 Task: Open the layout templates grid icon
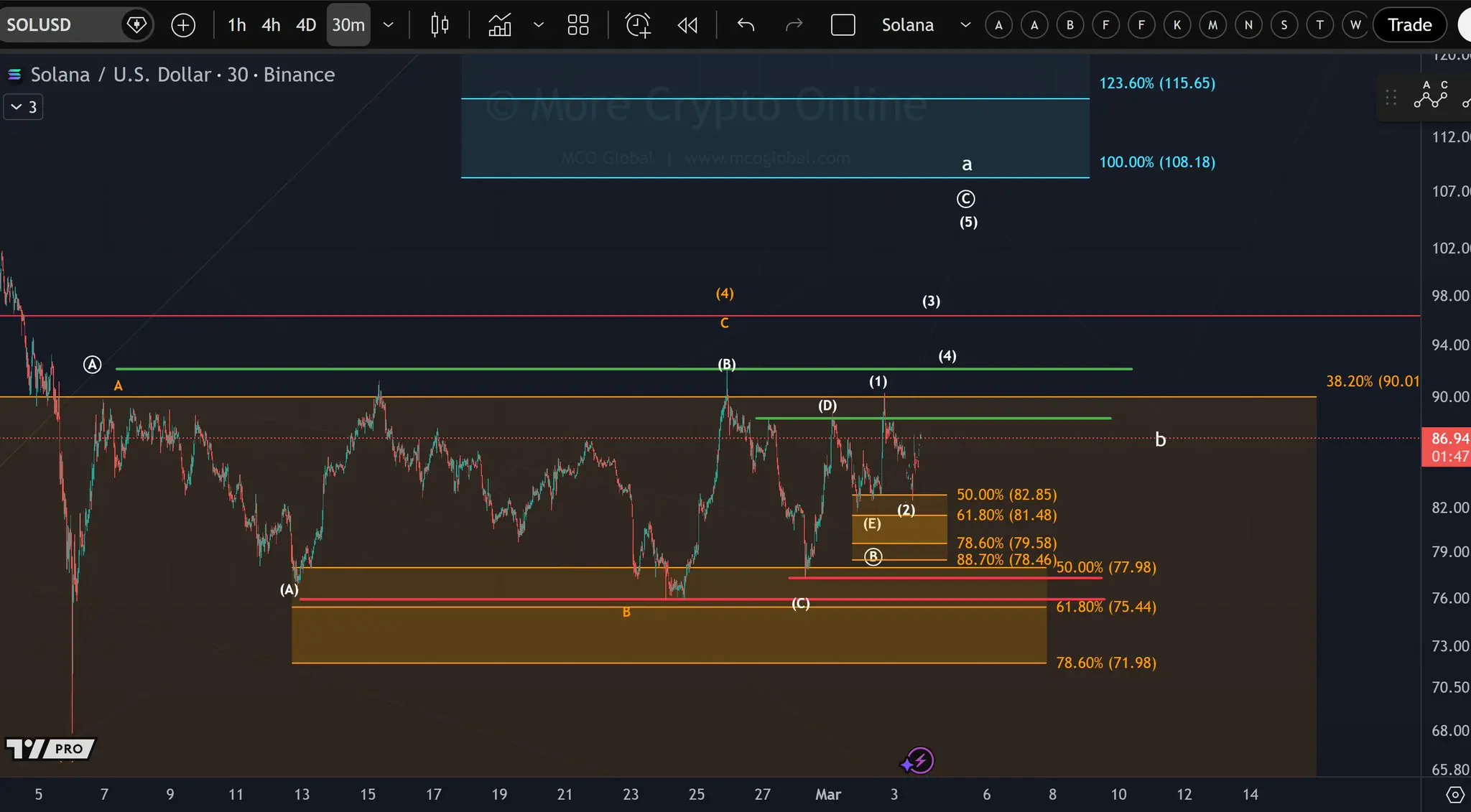point(577,25)
